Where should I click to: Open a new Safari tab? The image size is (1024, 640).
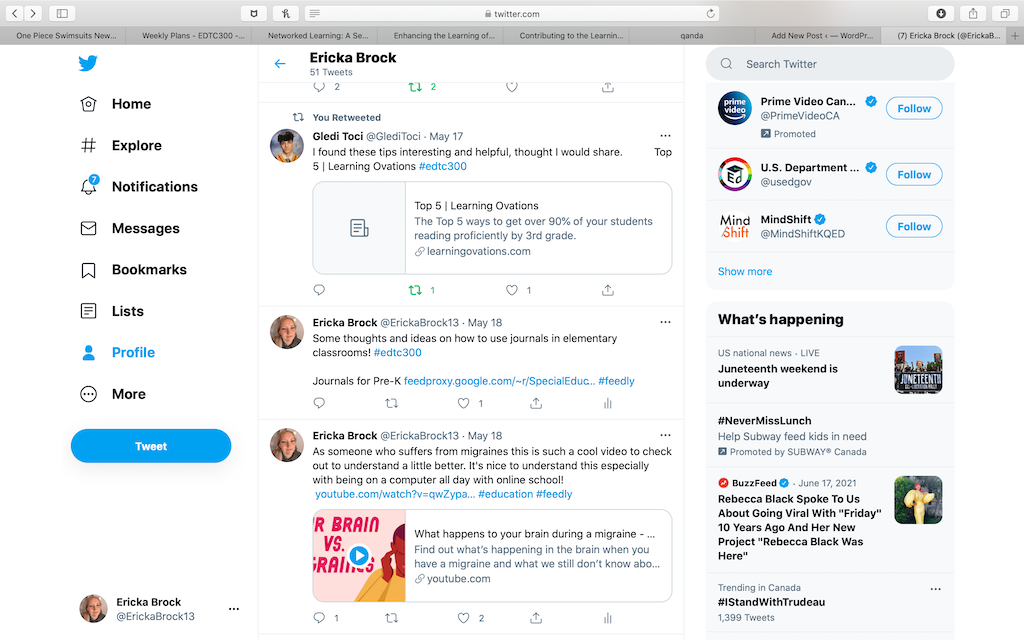[1015, 36]
